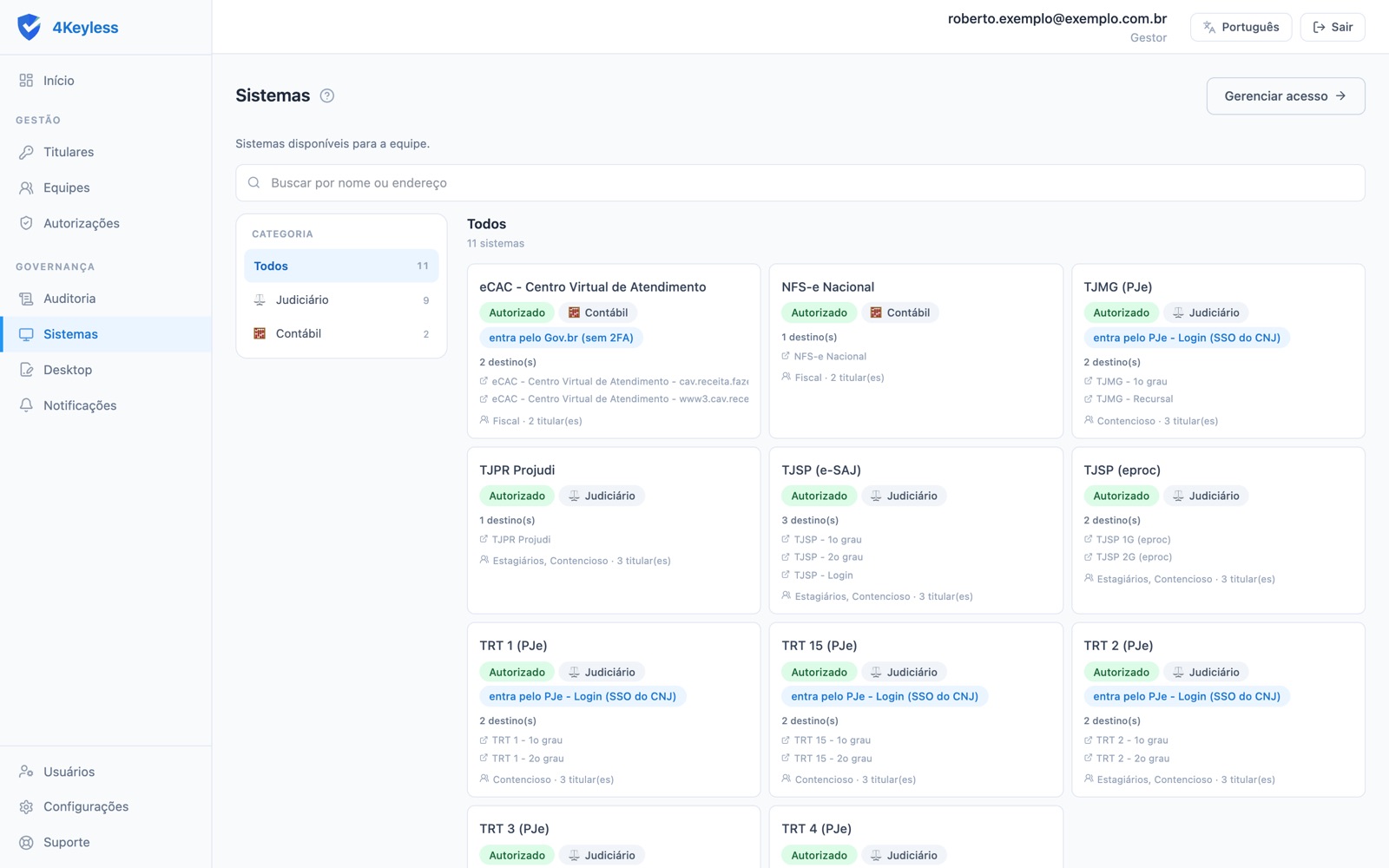This screenshot has width=1389, height=868.
Task: Click the Sair logout button
Action: pyautogui.click(x=1333, y=27)
